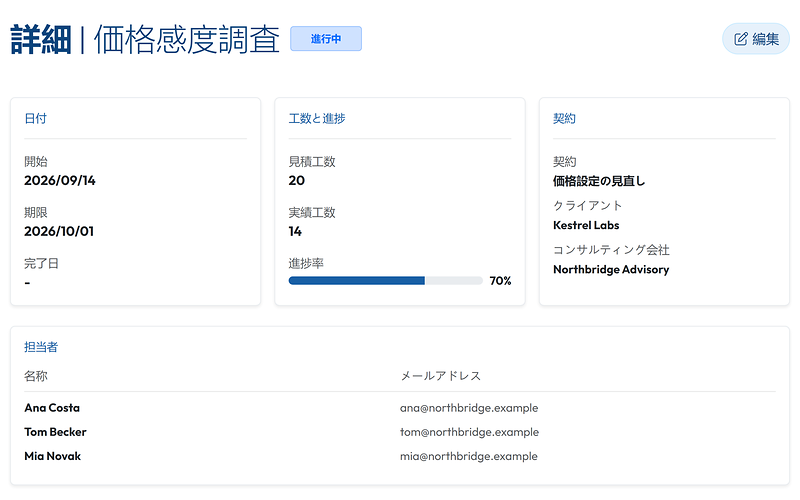Select the Tom Becker row name
Screen dimensions: 800x500
coord(56,432)
